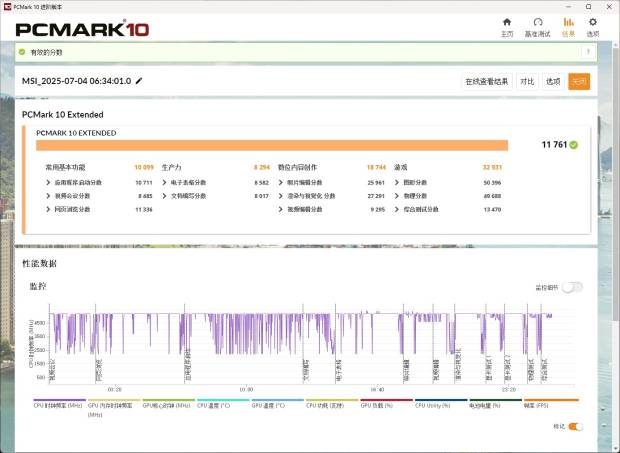This screenshot has height=453, width=620.
Task: Click the pencil icon to rename result
Action: point(139,81)
